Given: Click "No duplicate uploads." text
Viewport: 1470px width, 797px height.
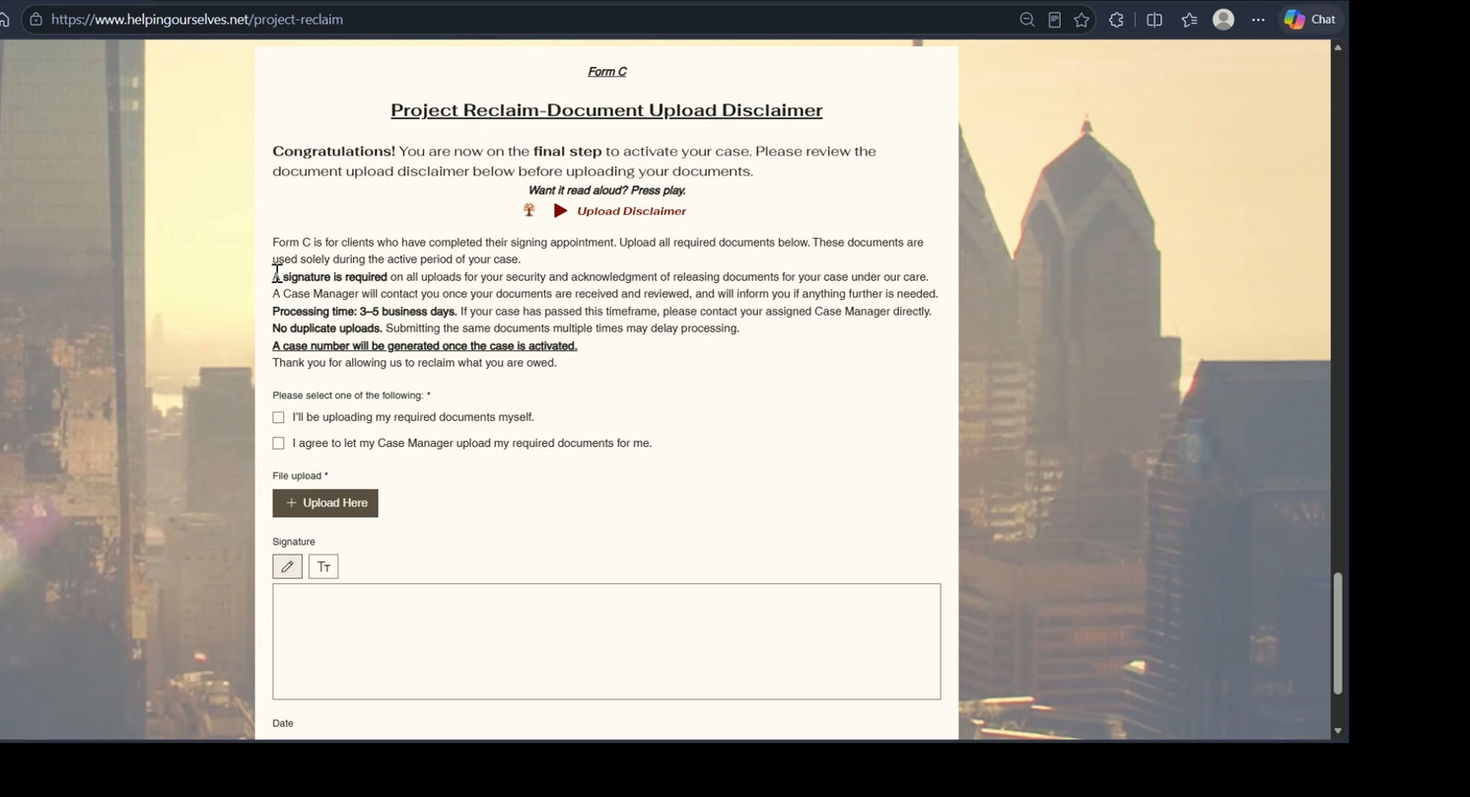Looking at the screenshot, I should tap(327, 329).
